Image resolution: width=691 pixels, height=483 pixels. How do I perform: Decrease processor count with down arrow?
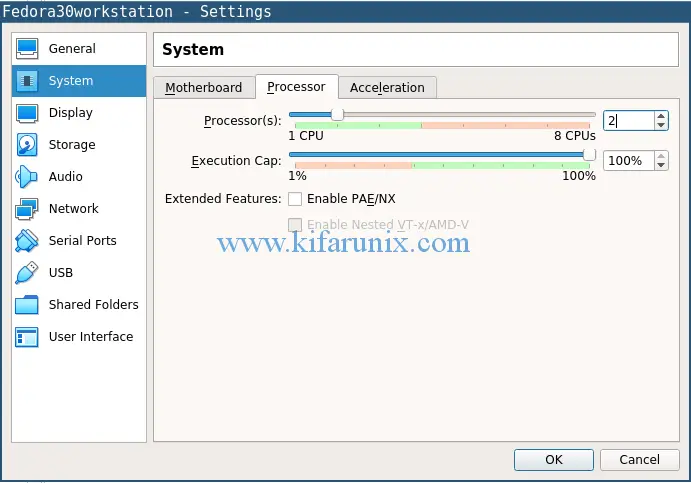click(x=661, y=125)
